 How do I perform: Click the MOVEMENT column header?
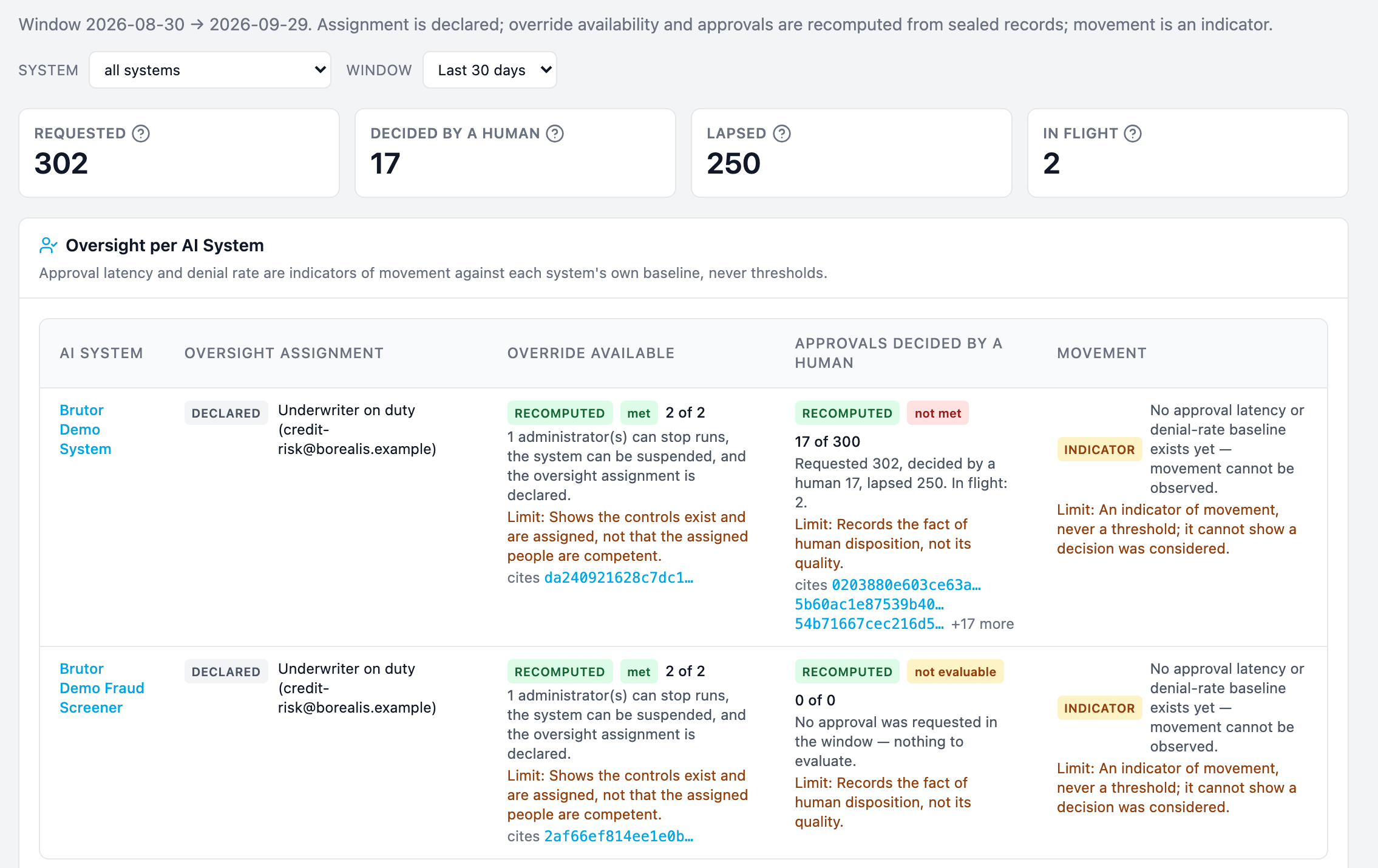tap(1102, 353)
